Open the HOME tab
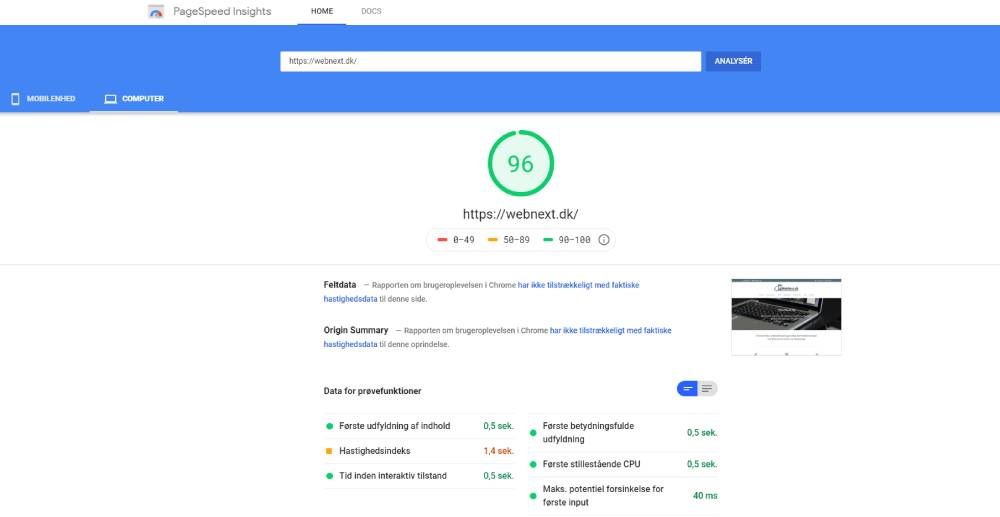 [x=322, y=11]
